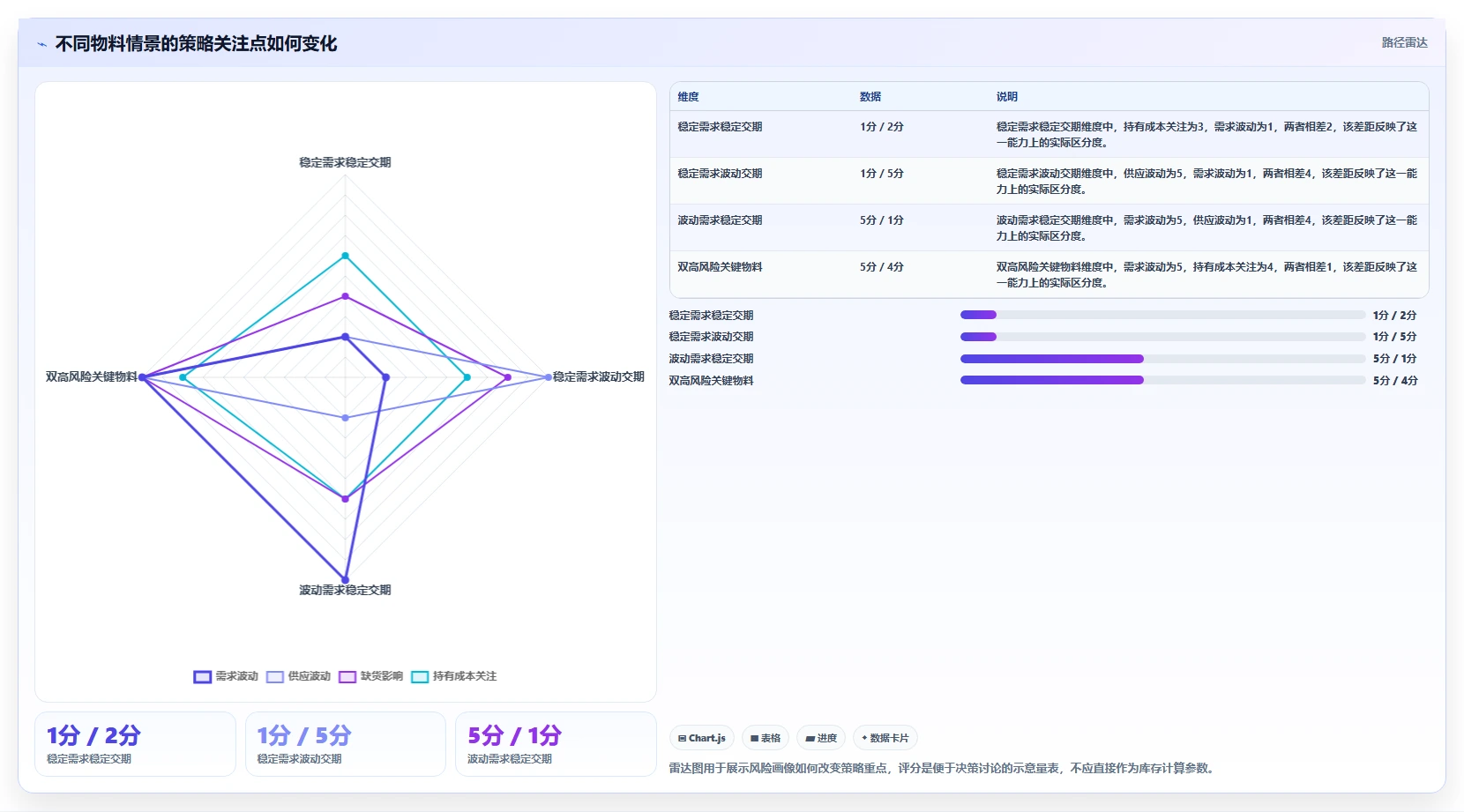Open the 5分 / 1分 波动需求稳定交期 data card

click(556, 744)
